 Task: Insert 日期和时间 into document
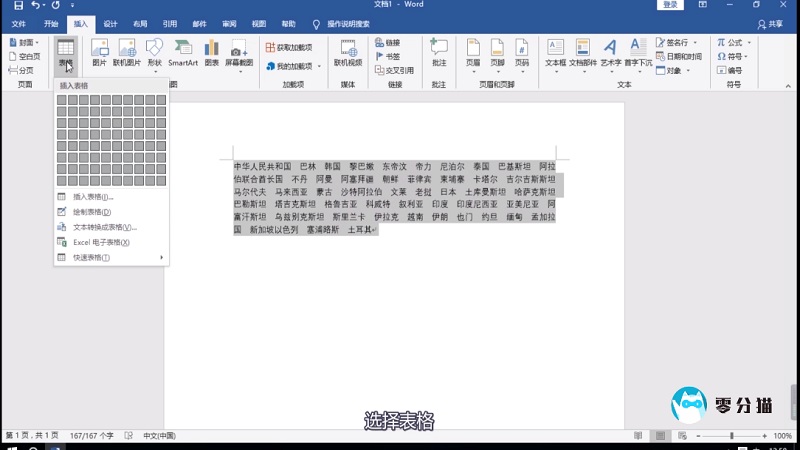pos(681,57)
